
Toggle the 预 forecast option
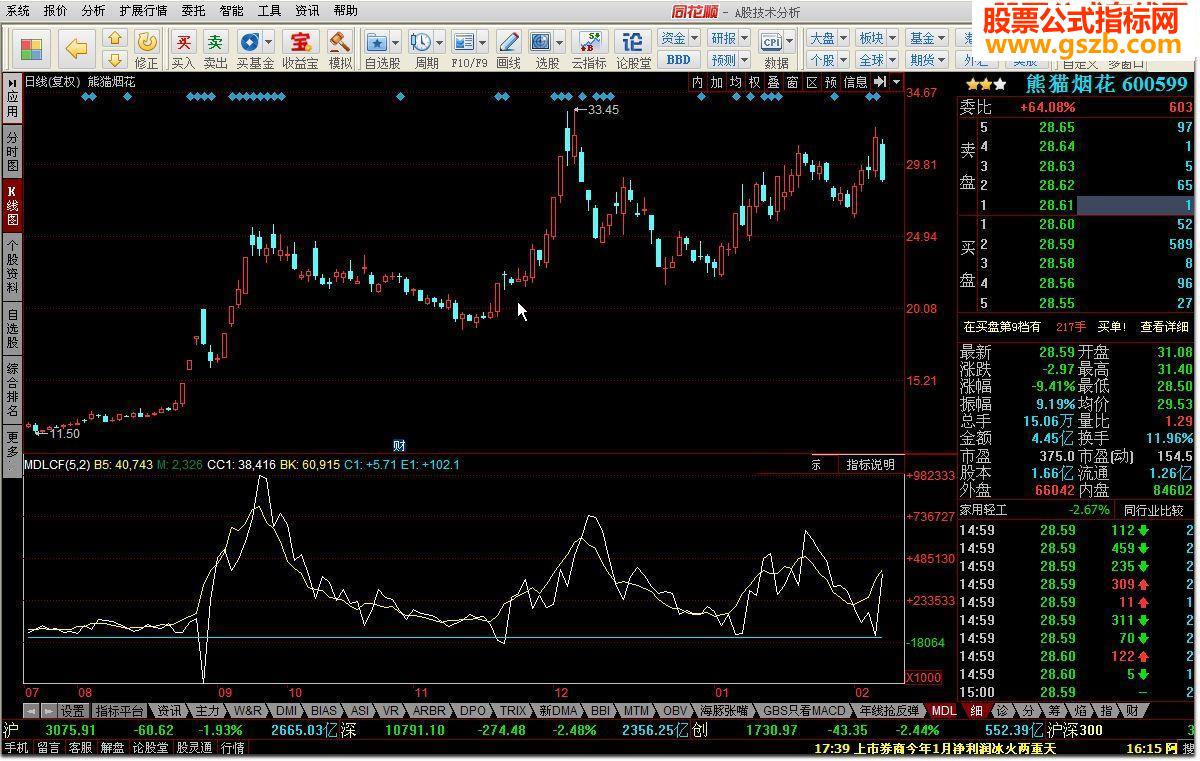[831, 83]
